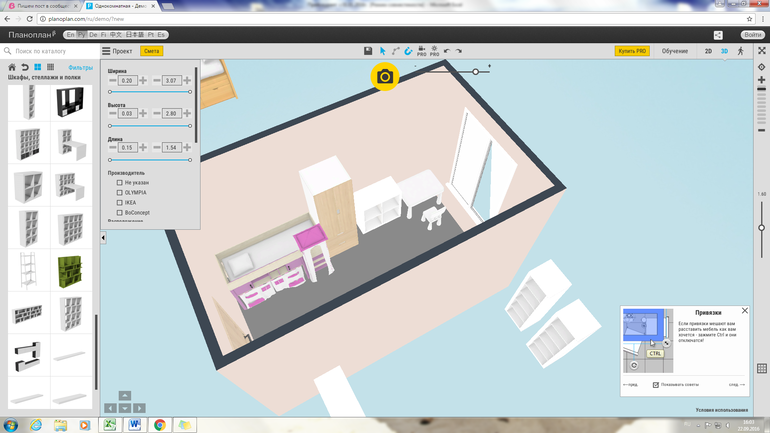This screenshot has width=770, height=433.
Task: Switch to 2D view tab
Action: point(708,51)
